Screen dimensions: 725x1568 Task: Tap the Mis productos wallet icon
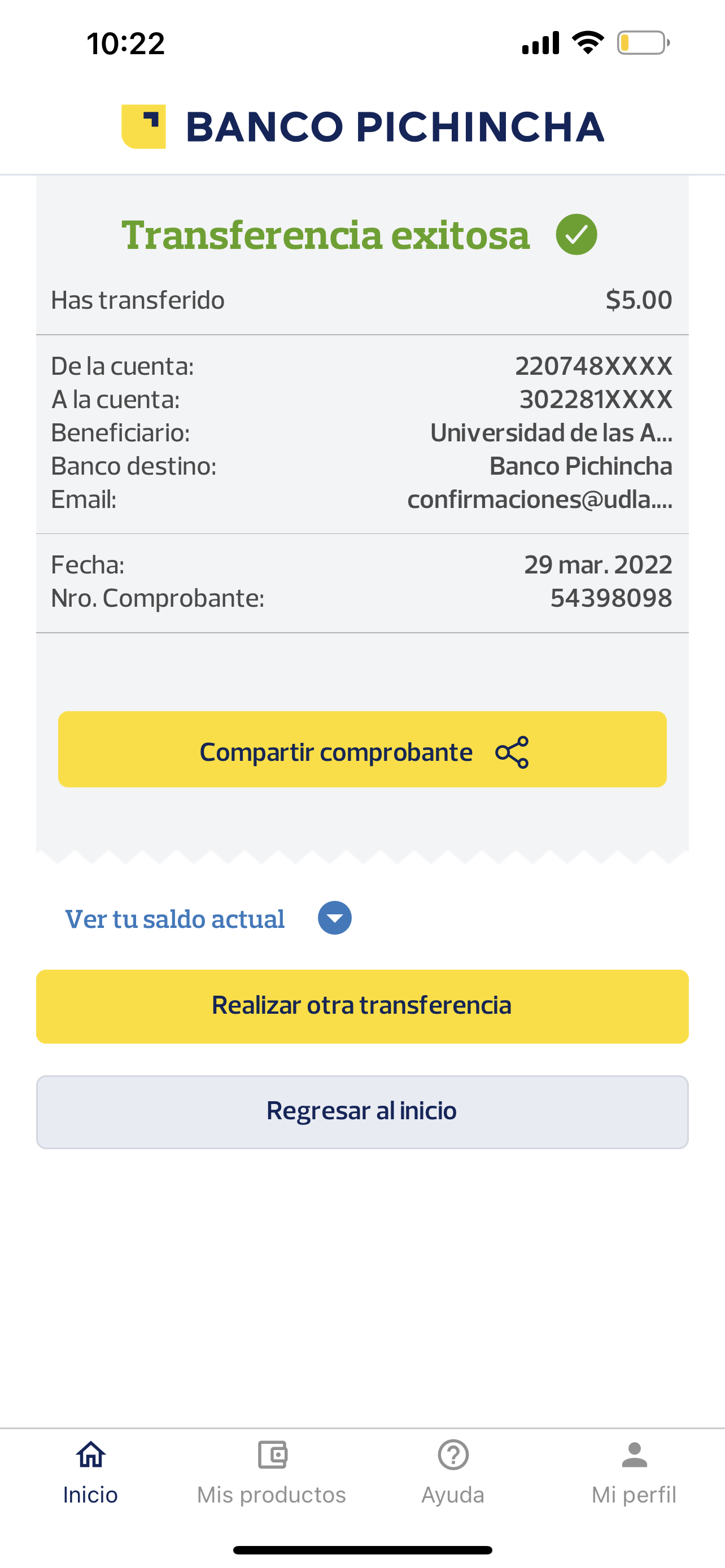[x=272, y=1455]
